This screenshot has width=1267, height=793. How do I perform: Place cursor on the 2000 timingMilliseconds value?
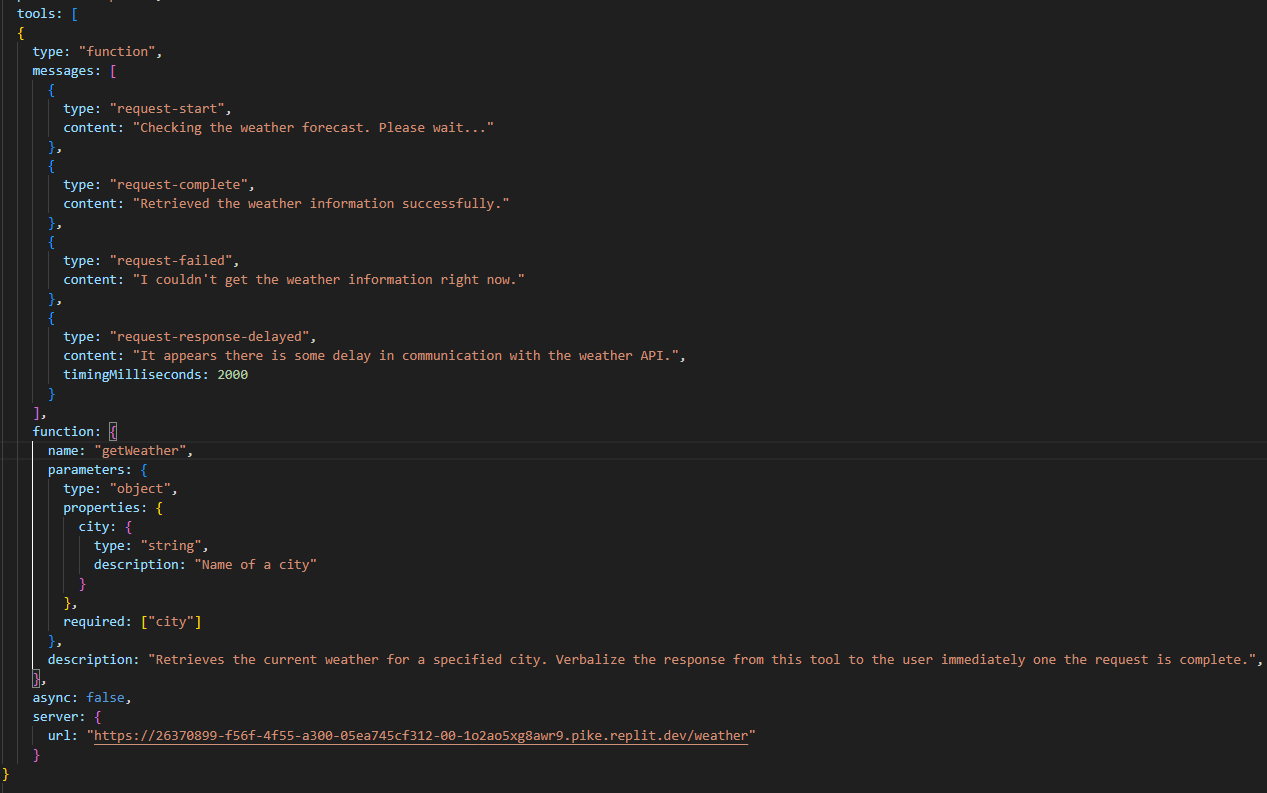pyautogui.click(x=232, y=375)
